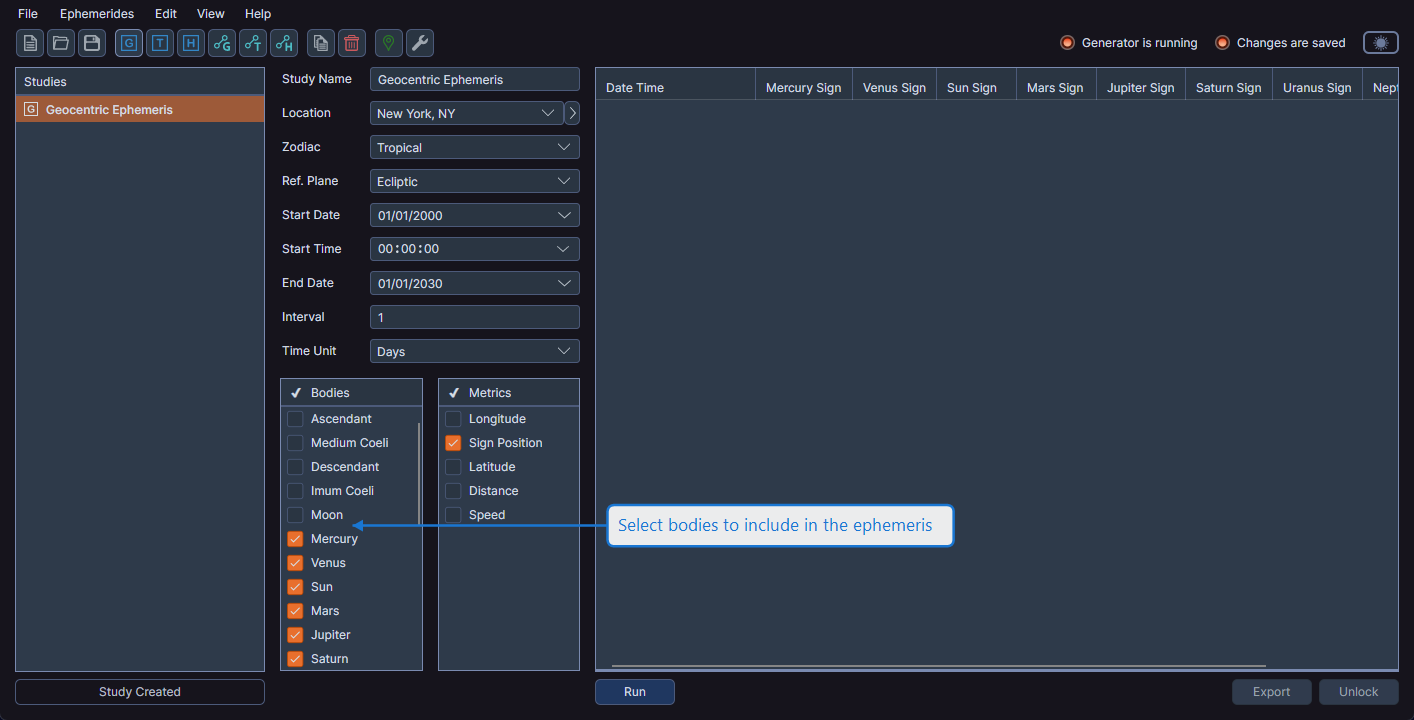This screenshot has height=720, width=1414.
Task: Uncheck the Sign Position metric
Action: 452,442
